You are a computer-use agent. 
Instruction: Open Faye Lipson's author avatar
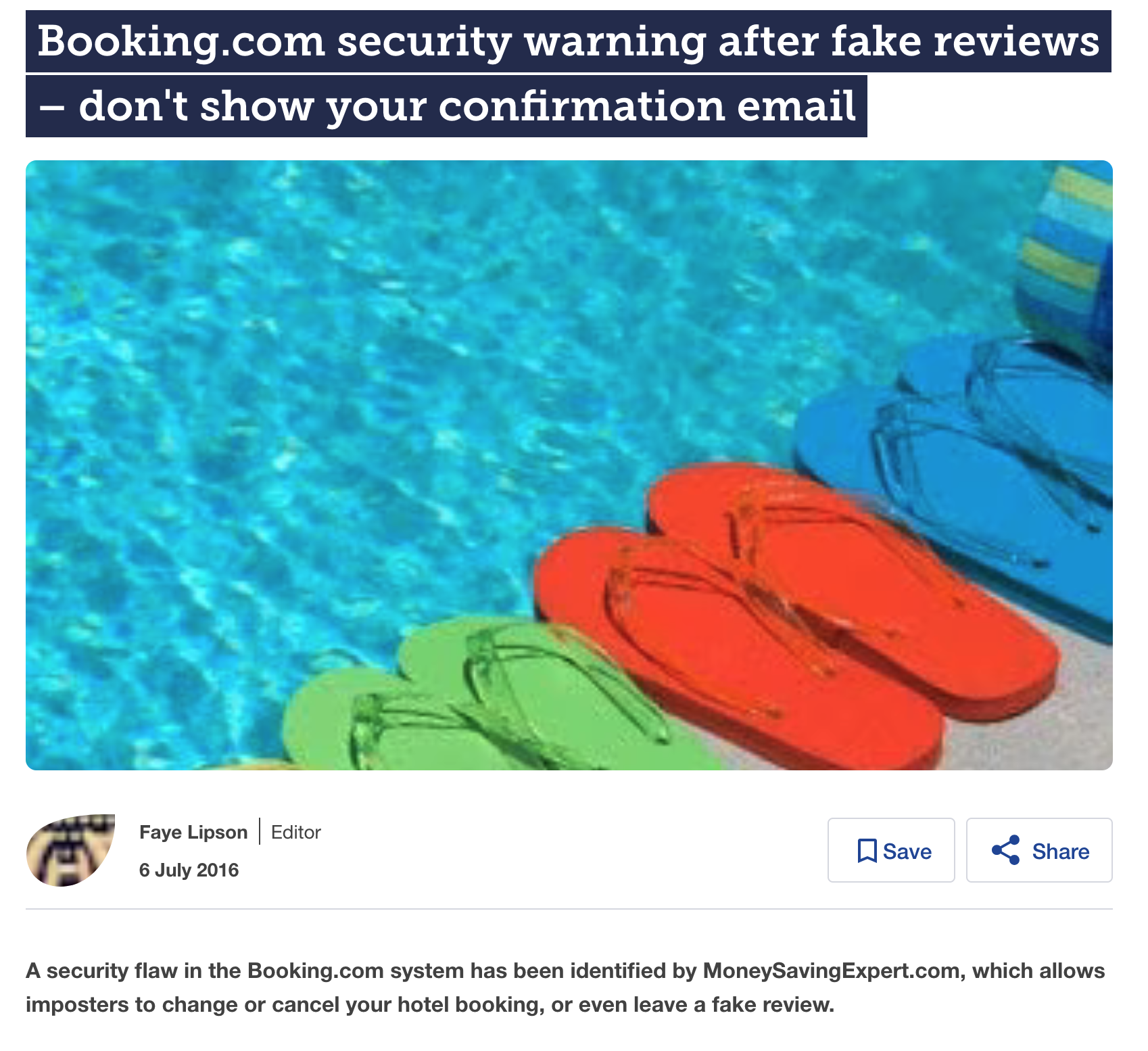70,850
